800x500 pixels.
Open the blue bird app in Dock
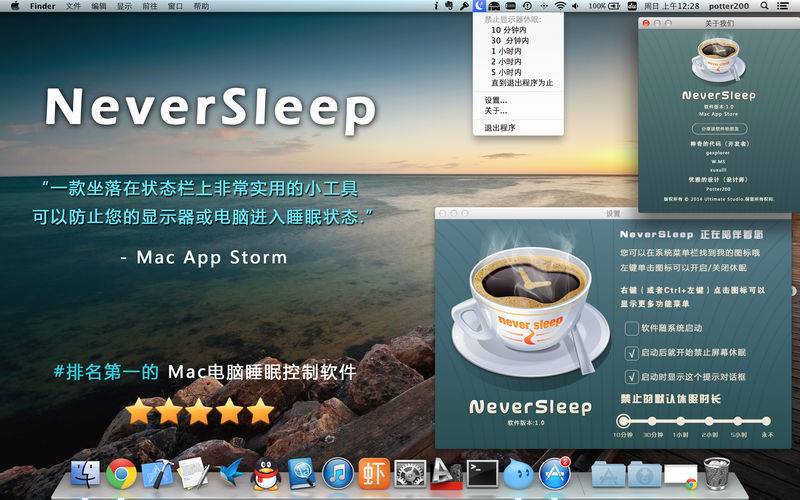231,473
